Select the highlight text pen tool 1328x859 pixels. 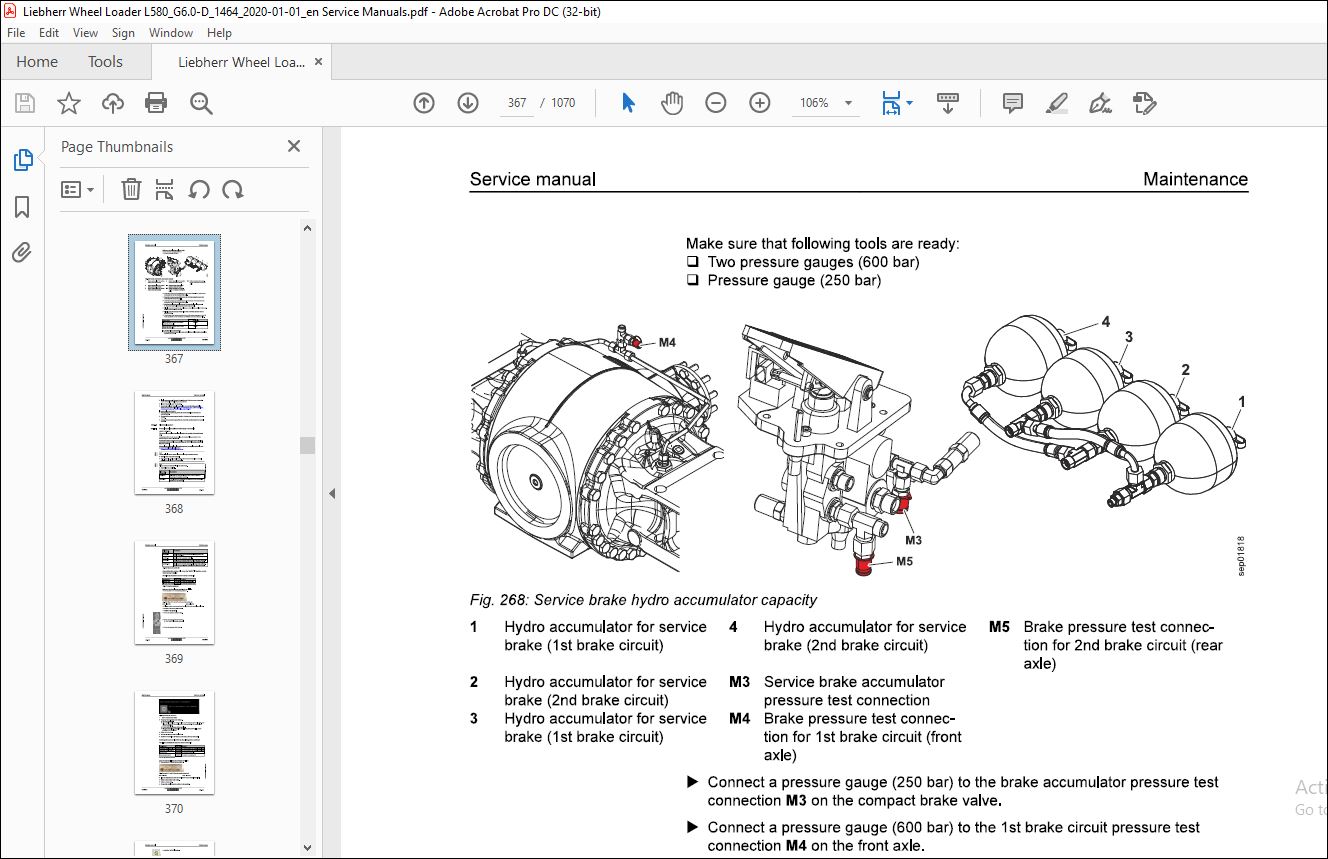(1057, 103)
